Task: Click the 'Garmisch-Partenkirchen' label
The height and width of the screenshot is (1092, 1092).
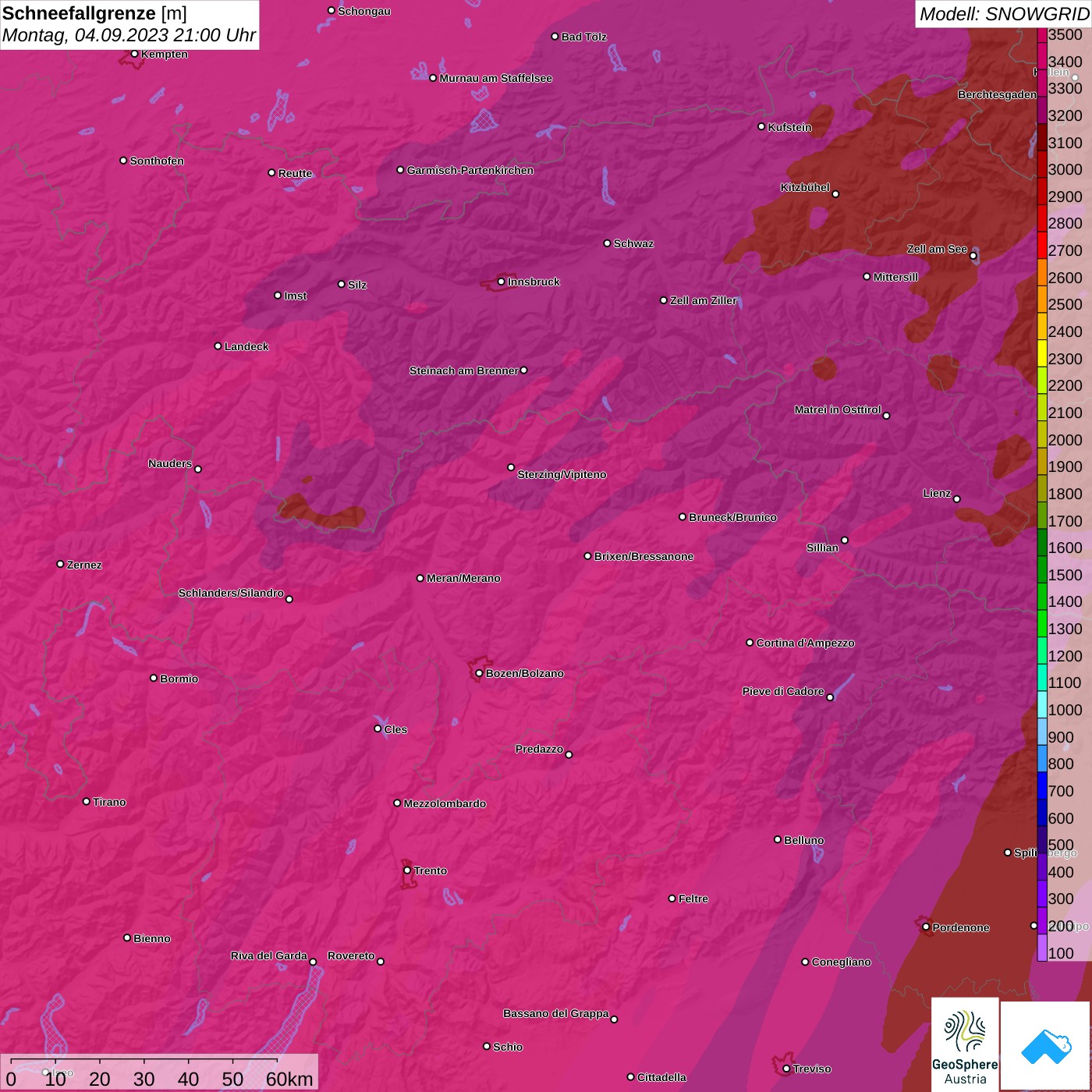Action: tap(470, 170)
